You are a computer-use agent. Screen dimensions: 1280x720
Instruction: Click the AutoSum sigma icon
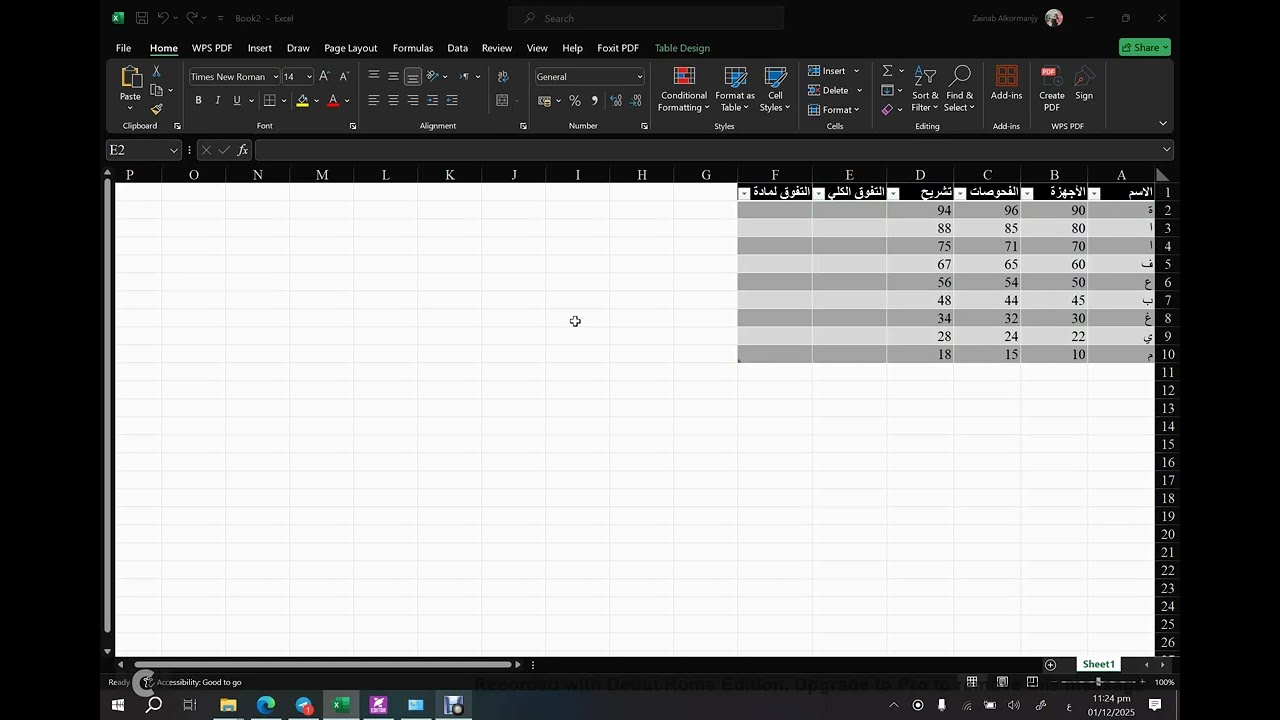point(887,71)
